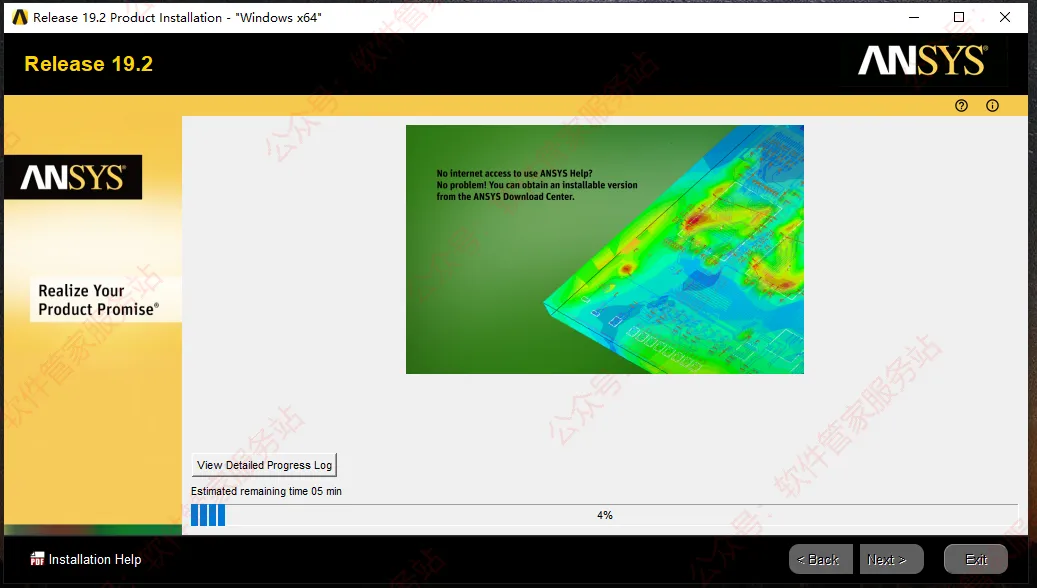The width and height of the screenshot is (1037, 588).
Task: Click the installation progress bar
Action: (604, 515)
